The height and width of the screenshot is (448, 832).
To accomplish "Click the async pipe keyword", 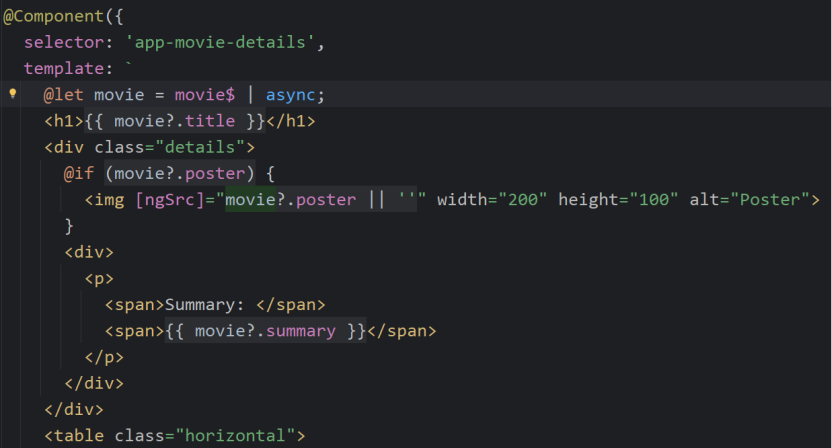I will pos(295,95).
